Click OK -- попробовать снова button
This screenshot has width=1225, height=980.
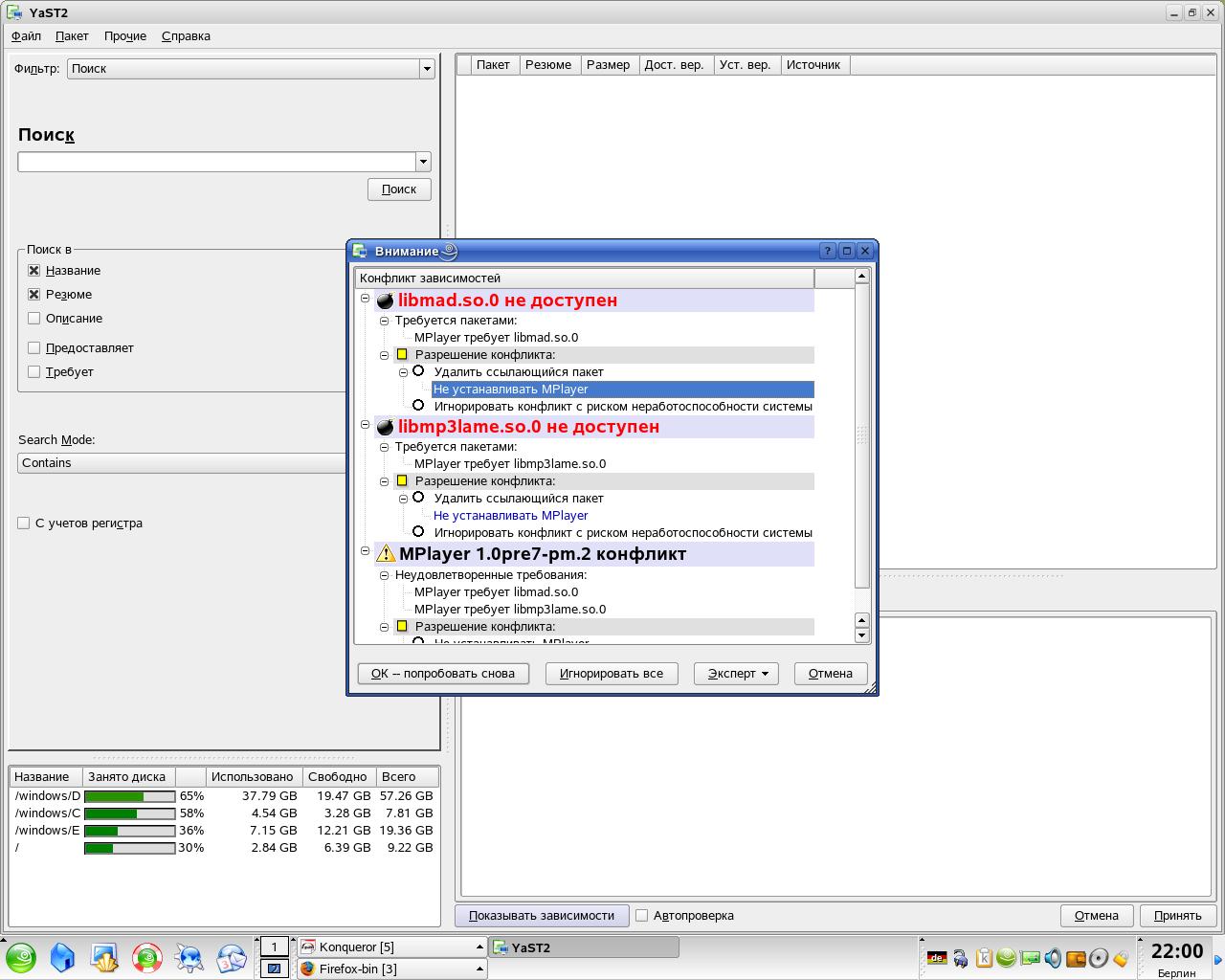click(443, 674)
